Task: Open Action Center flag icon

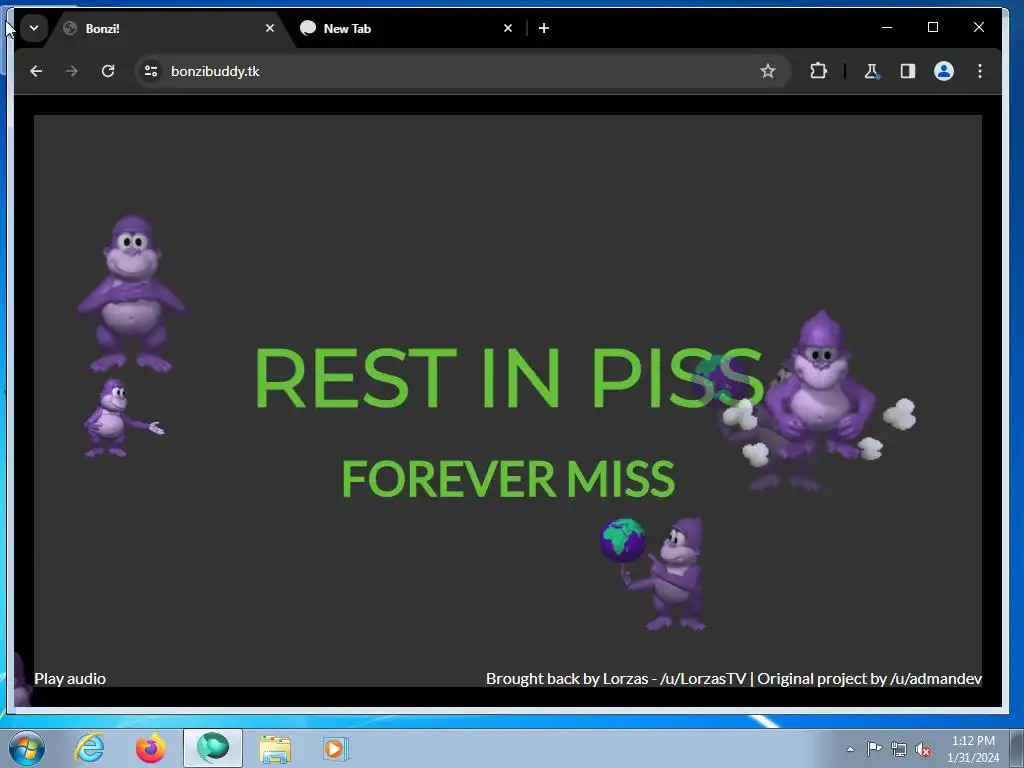Action: pyautogui.click(x=874, y=749)
